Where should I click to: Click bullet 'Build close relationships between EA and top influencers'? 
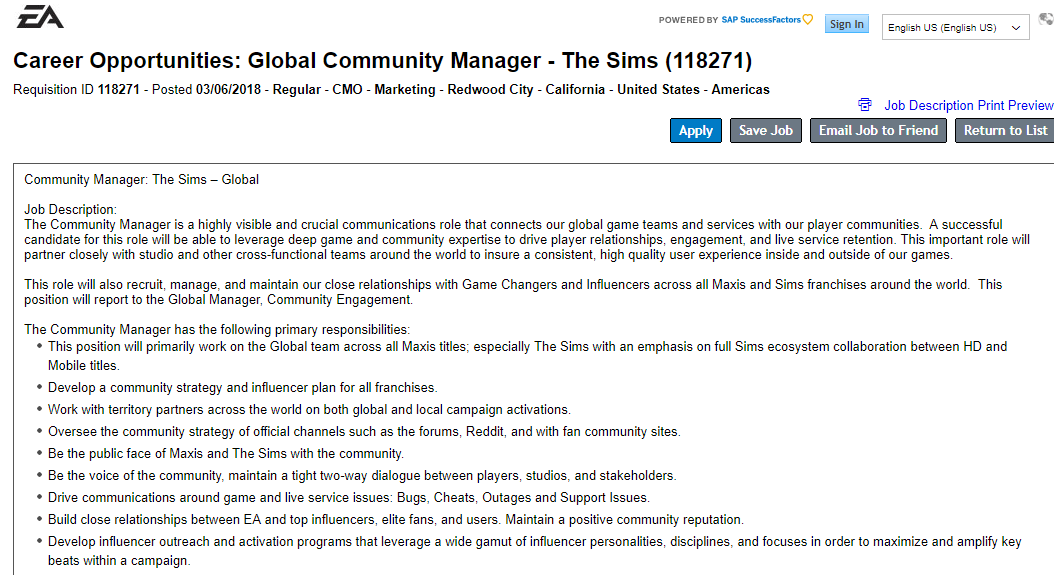point(396,520)
